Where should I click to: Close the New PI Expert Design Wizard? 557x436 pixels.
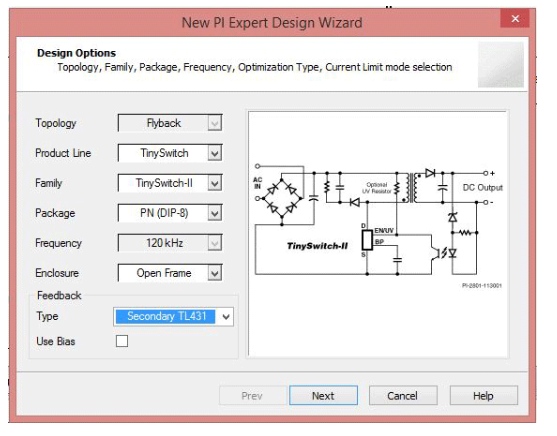point(515,18)
